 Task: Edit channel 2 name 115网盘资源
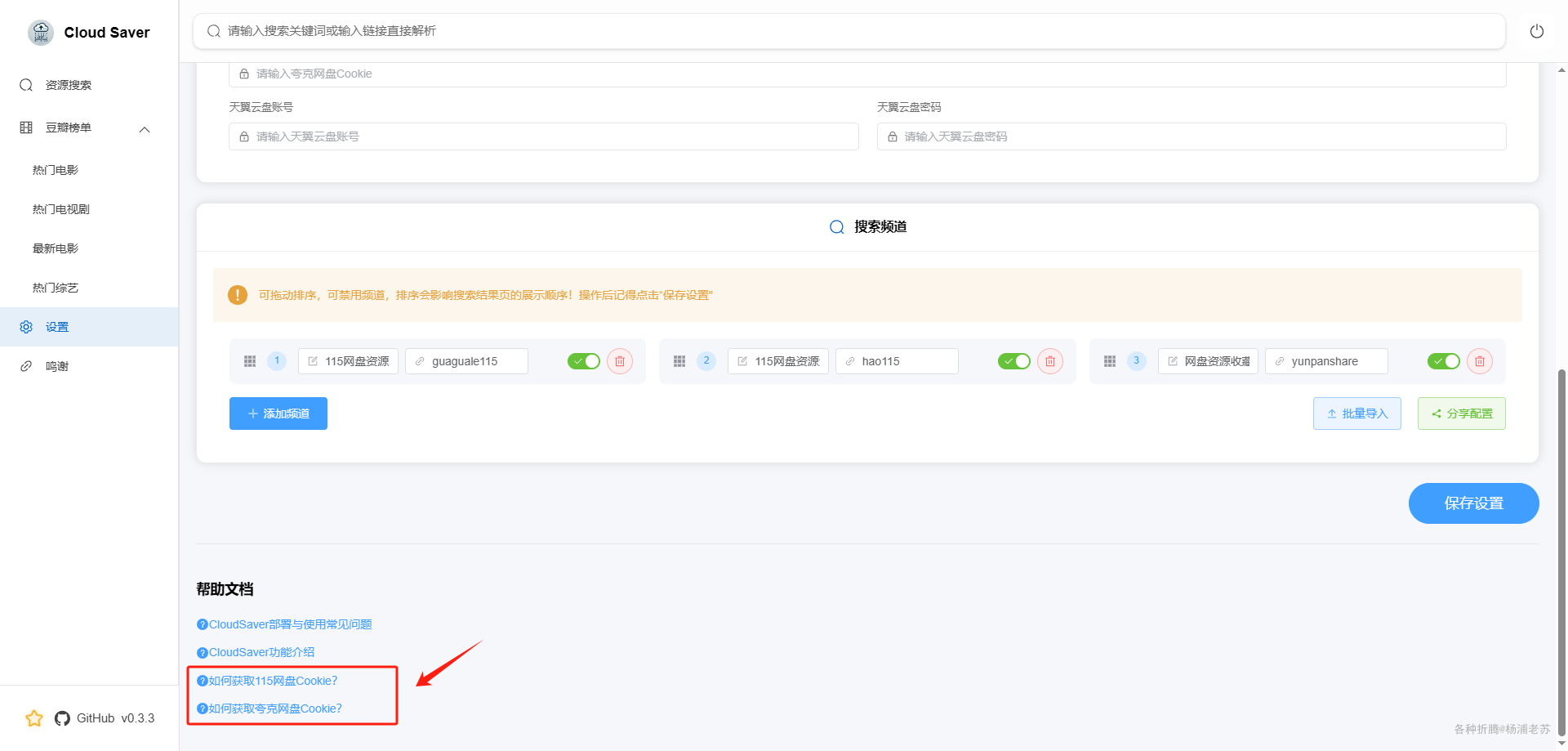(x=778, y=361)
